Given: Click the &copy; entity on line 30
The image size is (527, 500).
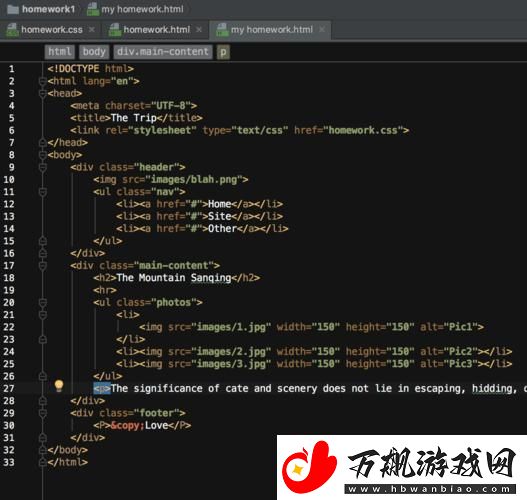Looking at the screenshot, I should pos(127,425).
